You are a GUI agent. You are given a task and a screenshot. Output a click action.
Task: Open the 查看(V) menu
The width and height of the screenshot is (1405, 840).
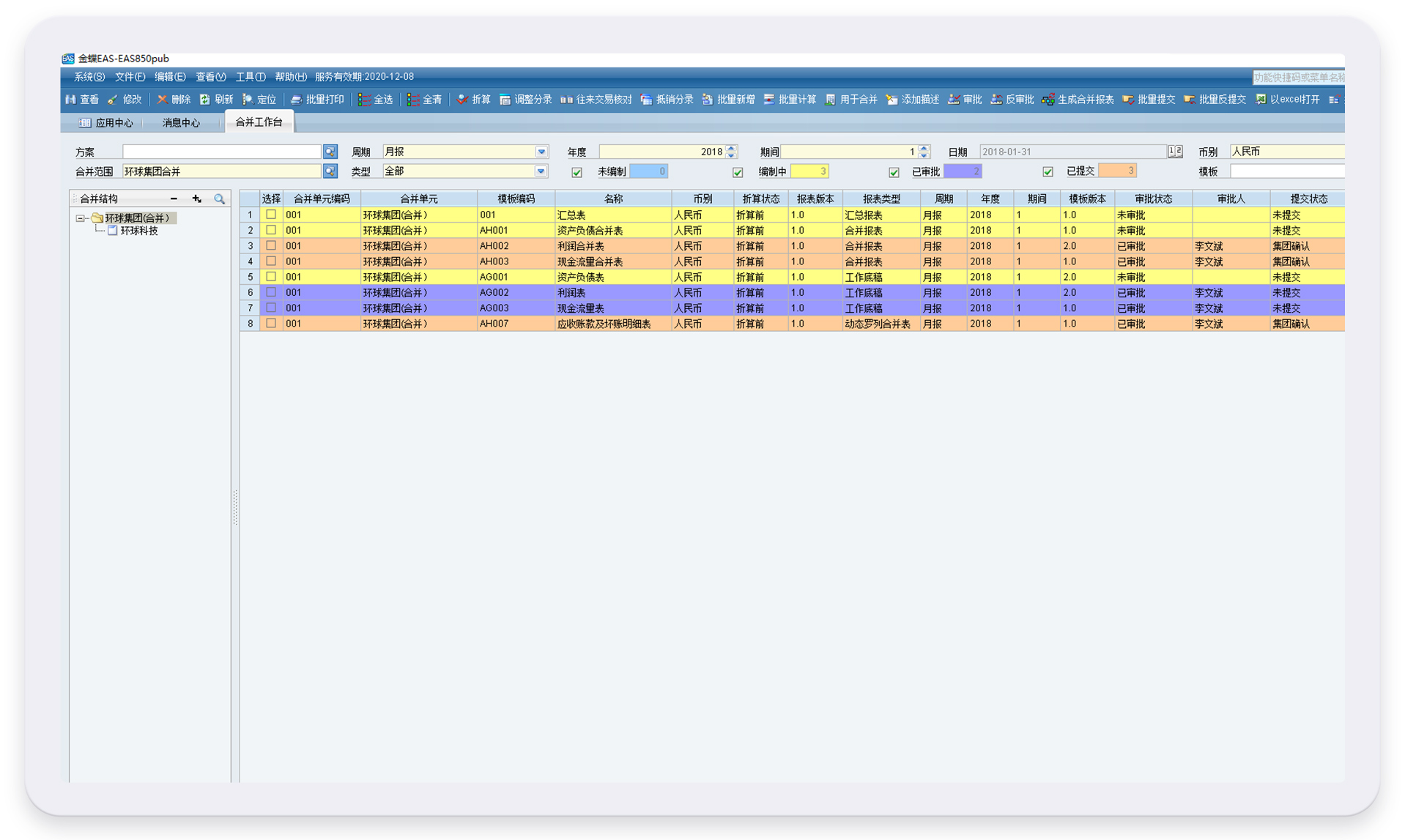pos(211,76)
